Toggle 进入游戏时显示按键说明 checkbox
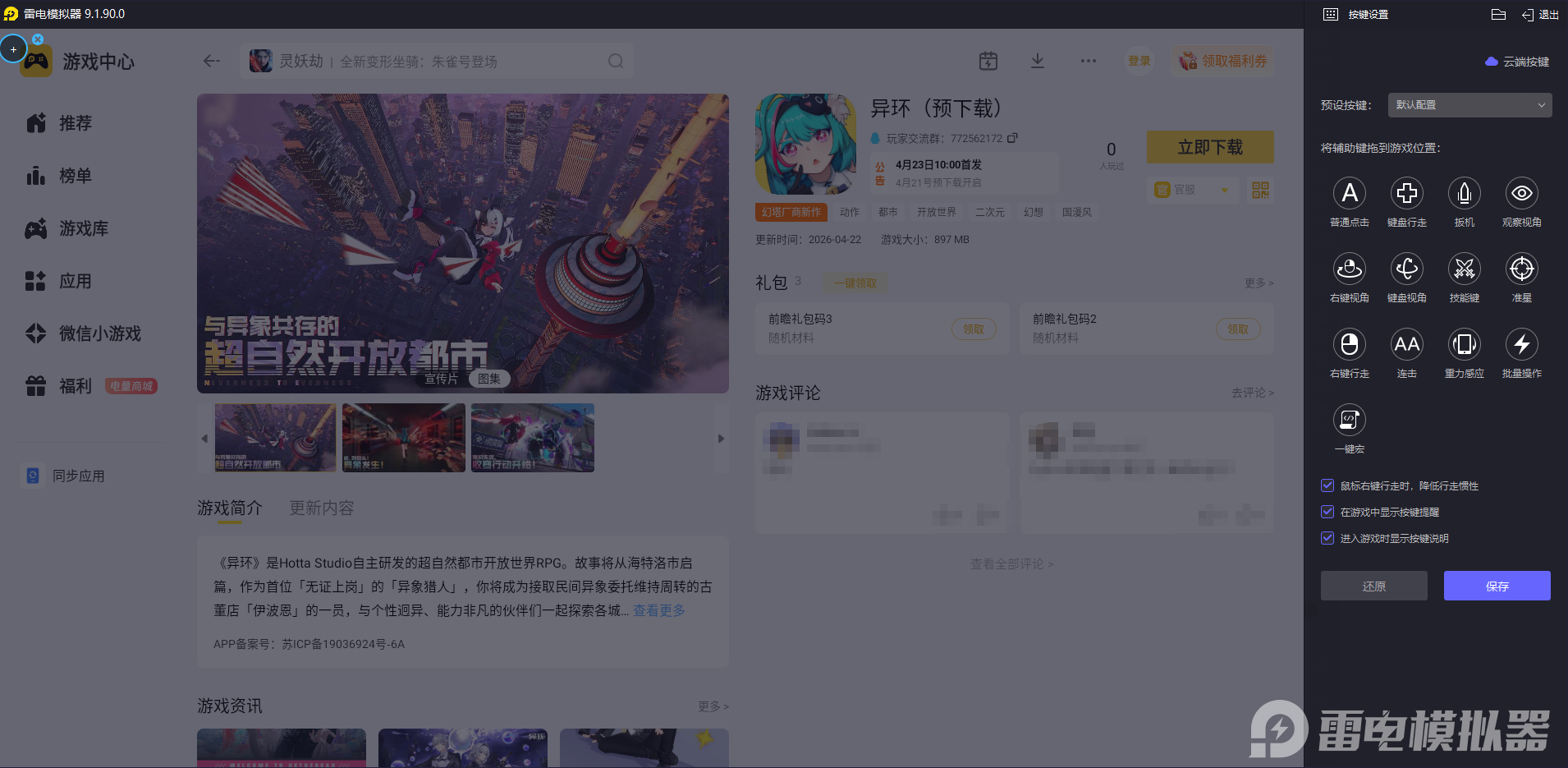 click(x=1327, y=538)
